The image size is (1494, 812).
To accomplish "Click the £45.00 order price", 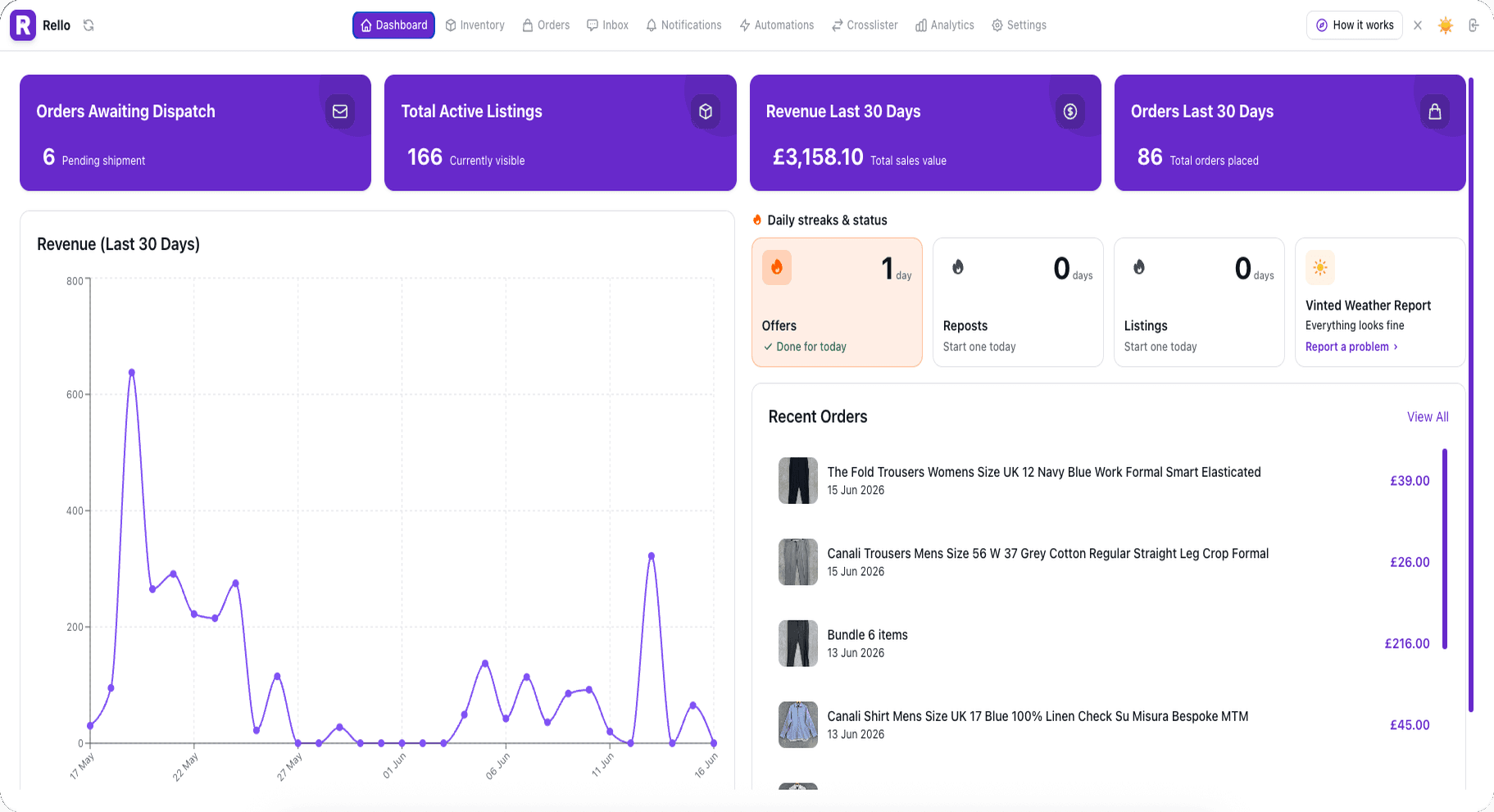I will coord(1410,725).
